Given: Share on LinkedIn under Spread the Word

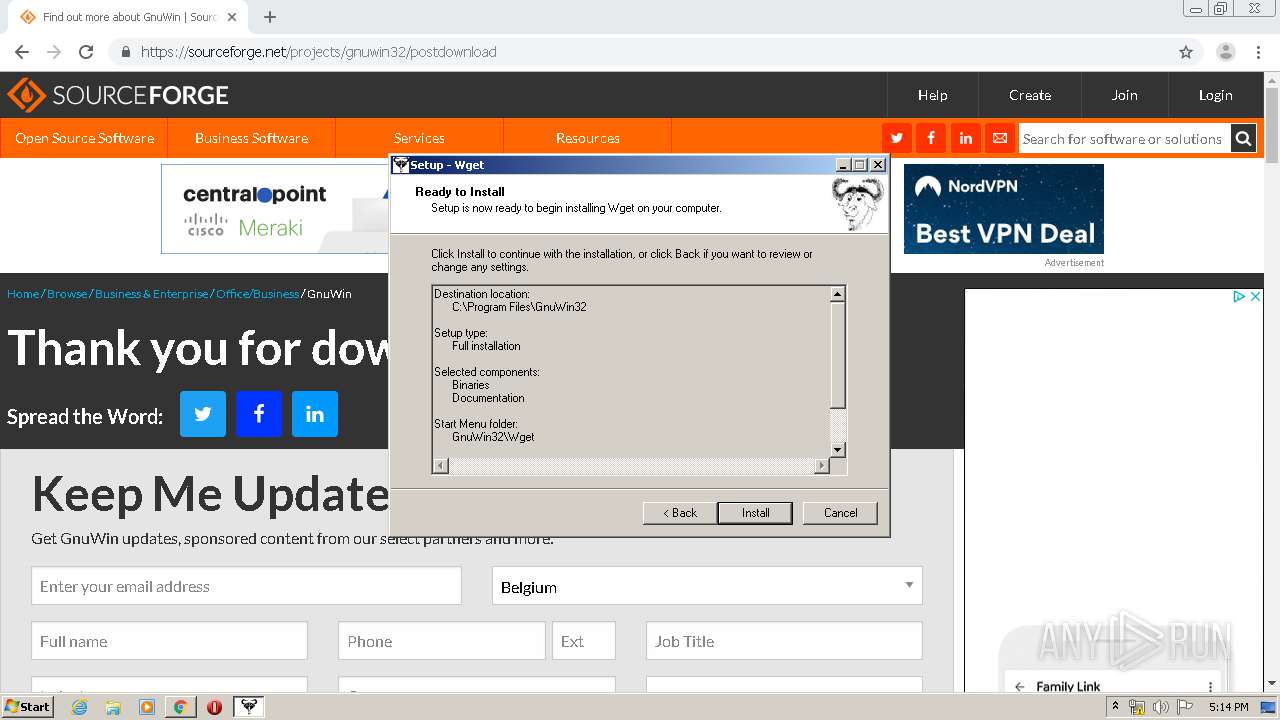Looking at the screenshot, I should (315, 414).
